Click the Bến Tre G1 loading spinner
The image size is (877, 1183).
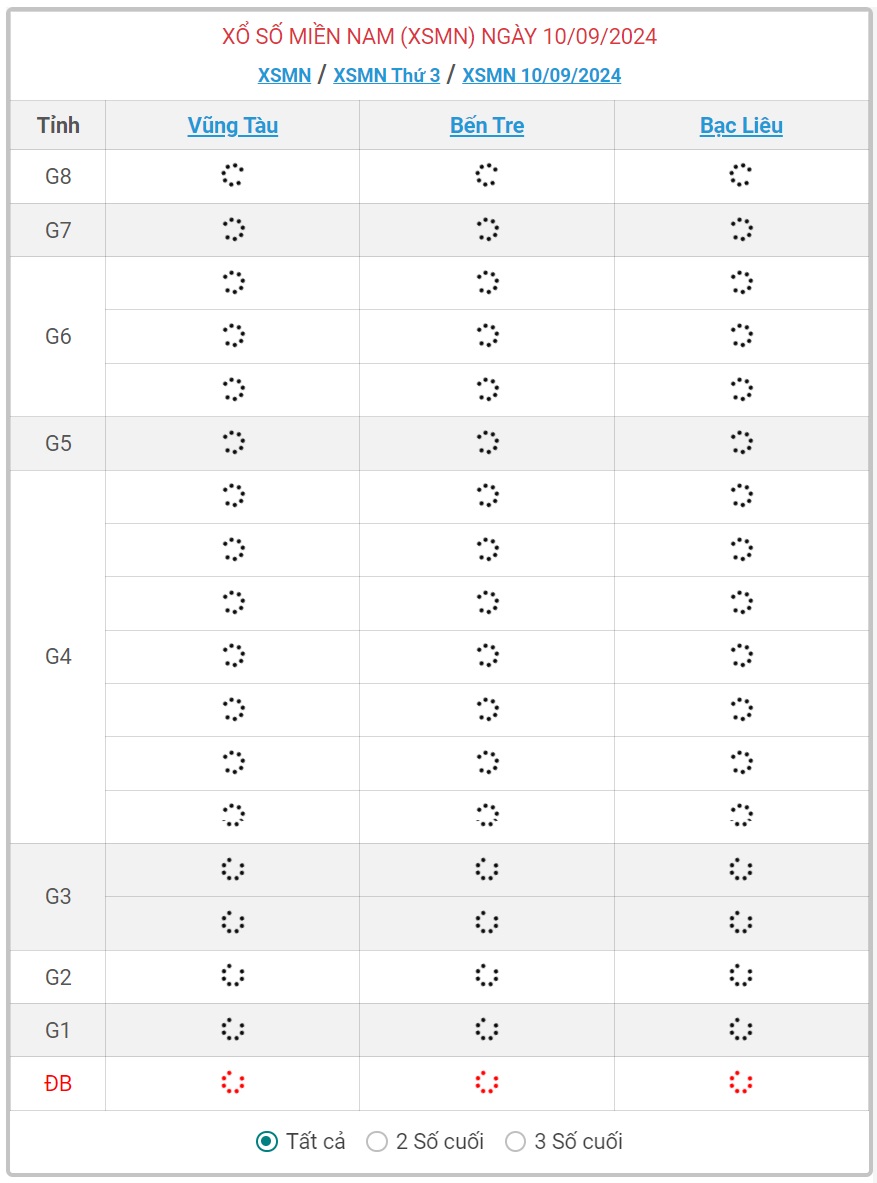[487, 1029]
